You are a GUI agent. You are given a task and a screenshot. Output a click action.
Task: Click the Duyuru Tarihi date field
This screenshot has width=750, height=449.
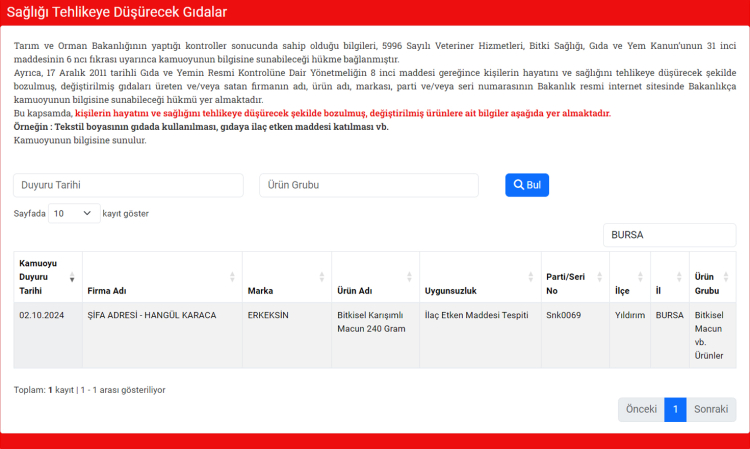coord(128,185)
